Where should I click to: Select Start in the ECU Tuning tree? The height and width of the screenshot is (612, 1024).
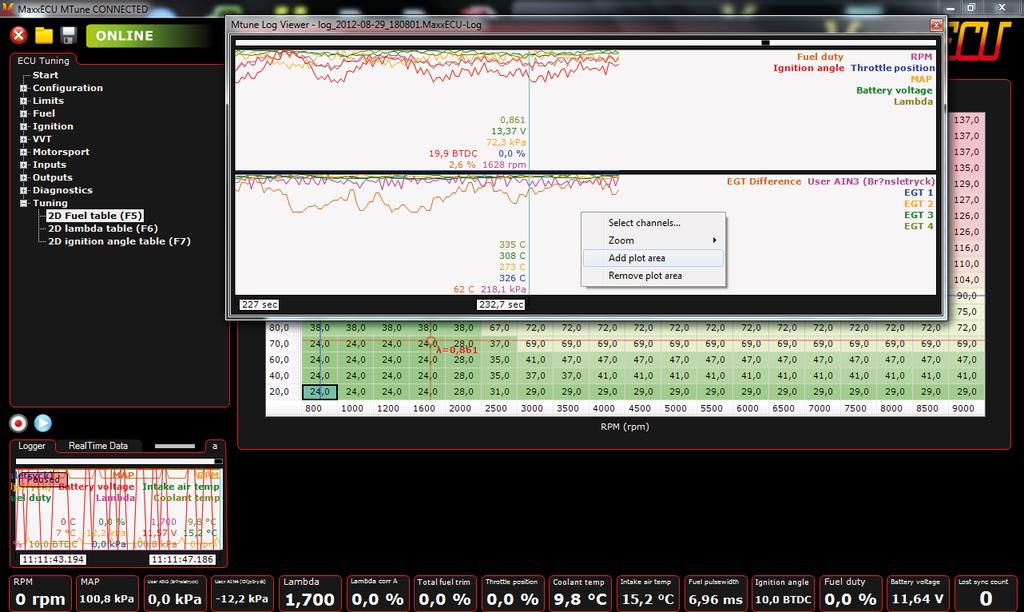pyautogui.click(x=45, y=75)
